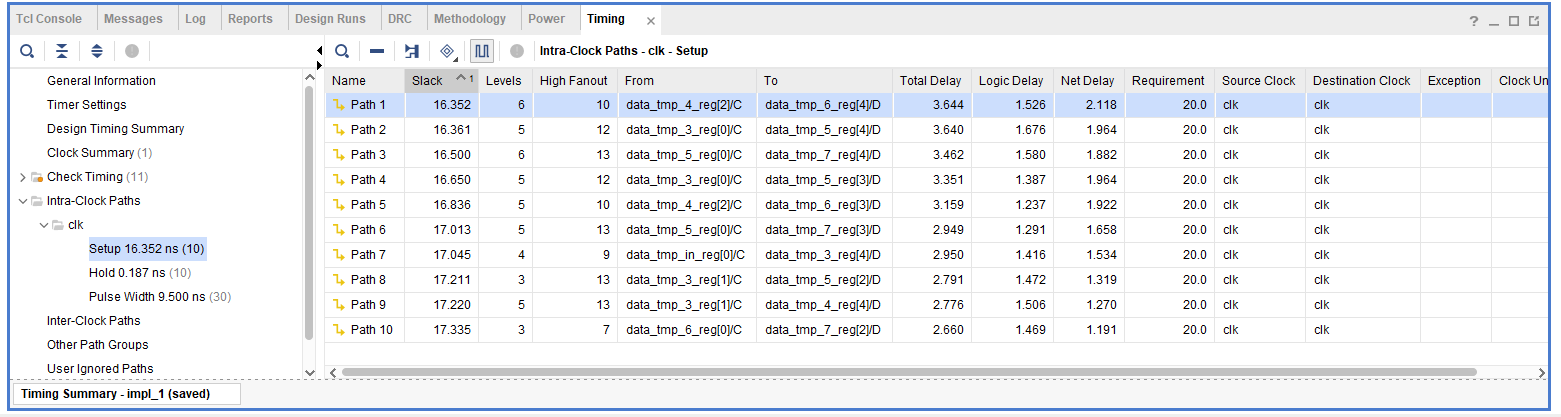The width and height of the screenshot is (1561, 417).
Task: Select the Path 1 row icon
Action: pyautogui.click(x=338, y=105)
